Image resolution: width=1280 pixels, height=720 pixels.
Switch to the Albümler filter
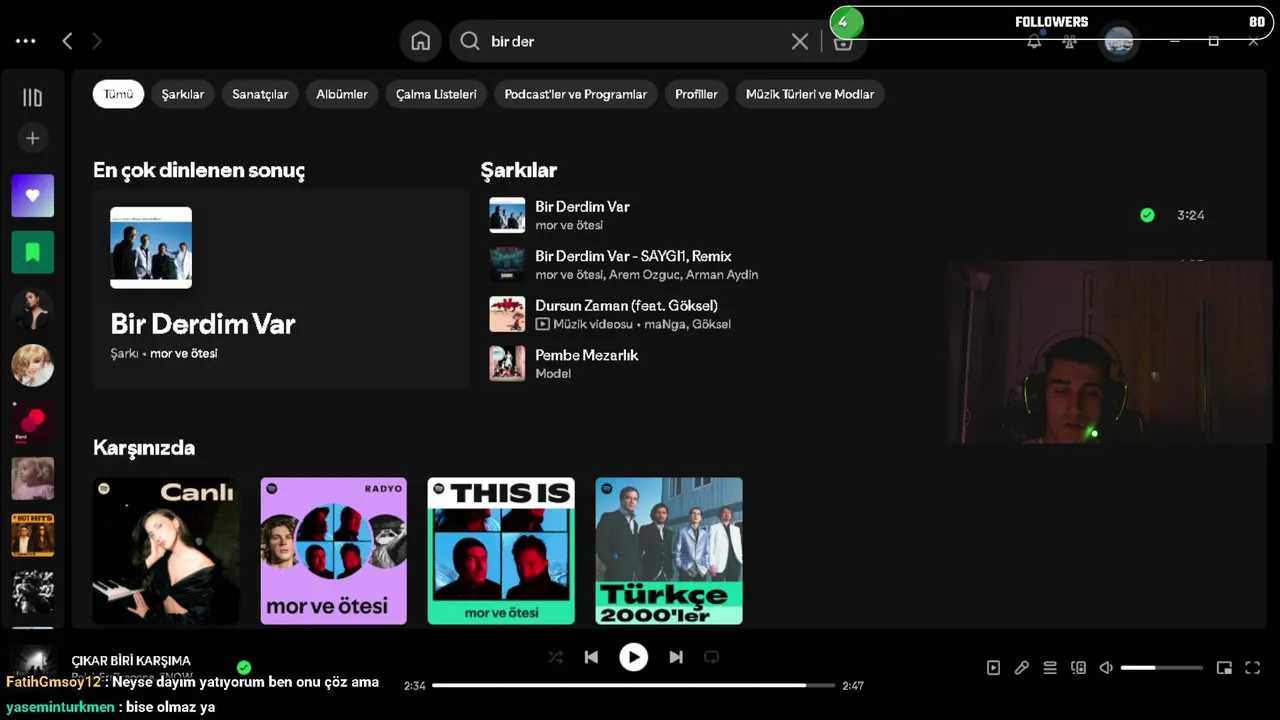pos(342,94)
